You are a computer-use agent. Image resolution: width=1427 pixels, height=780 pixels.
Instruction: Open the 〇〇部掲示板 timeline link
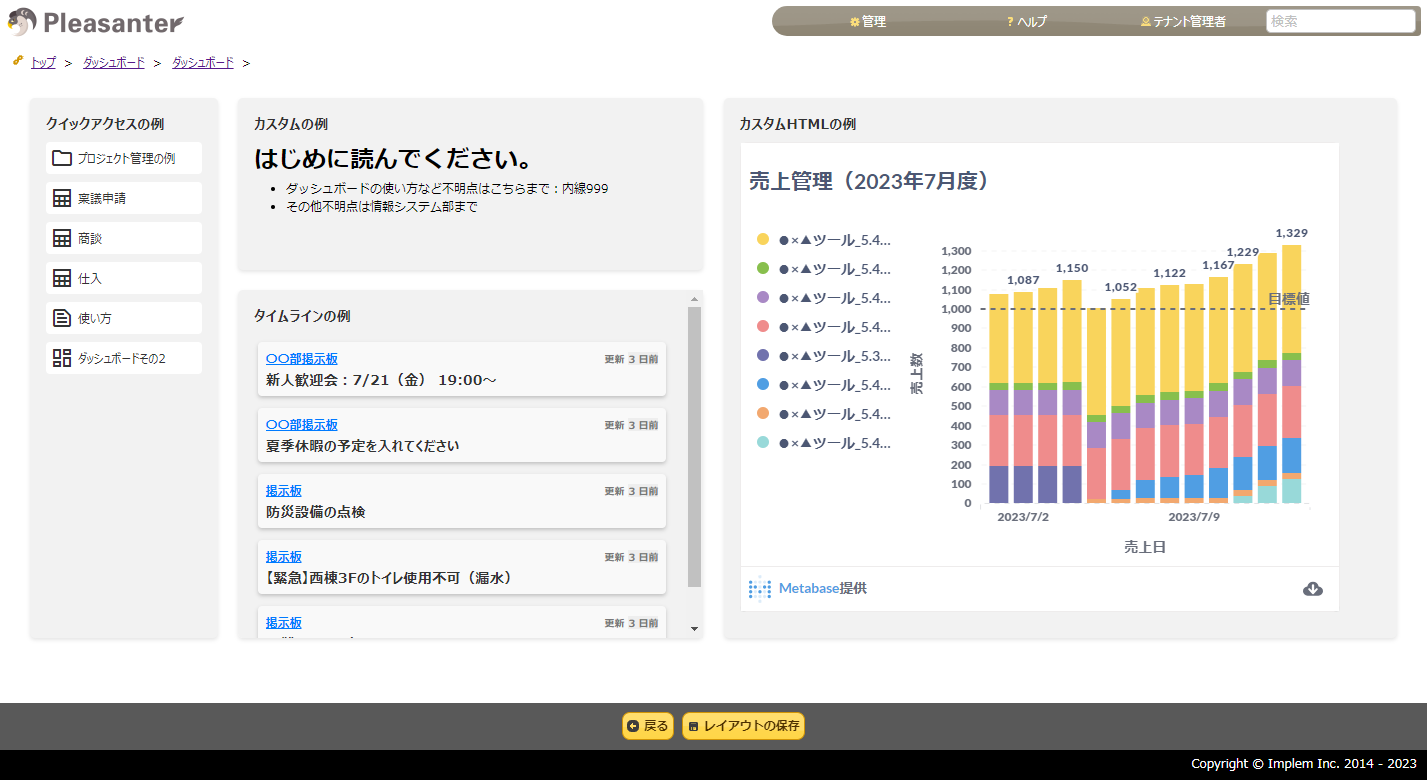coord(303,358)
